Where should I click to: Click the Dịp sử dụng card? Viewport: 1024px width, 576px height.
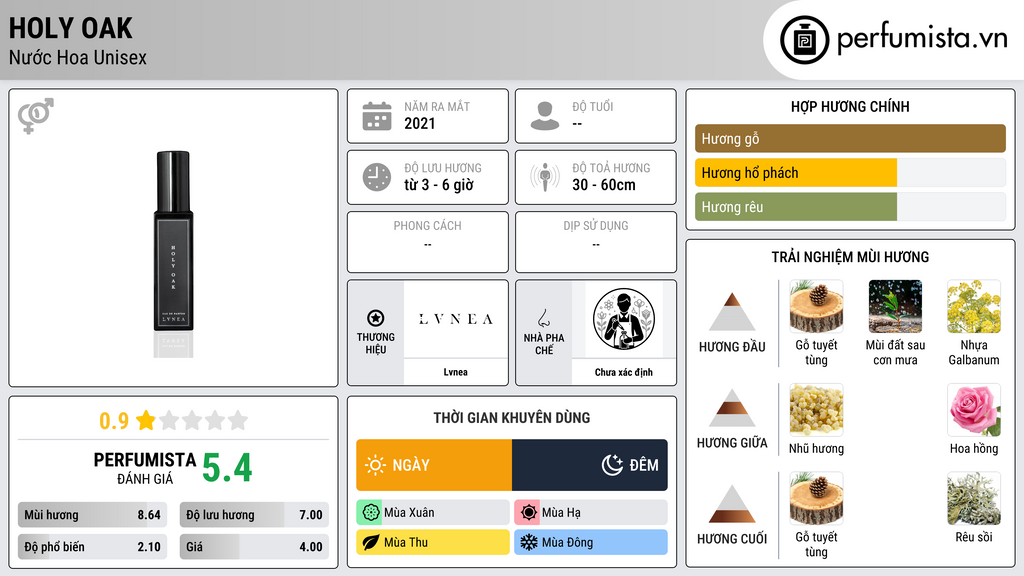(x=596, y=242)
